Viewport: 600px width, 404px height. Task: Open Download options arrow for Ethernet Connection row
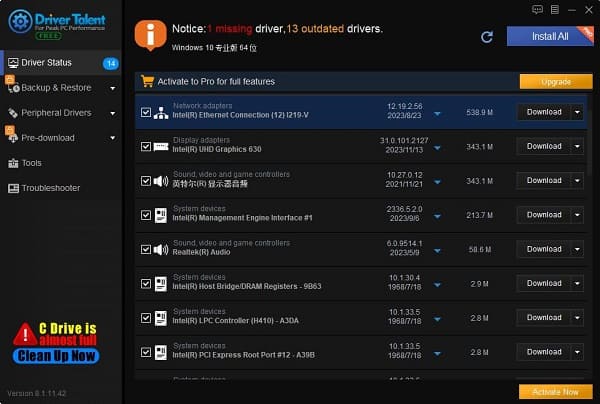point(577,112)
